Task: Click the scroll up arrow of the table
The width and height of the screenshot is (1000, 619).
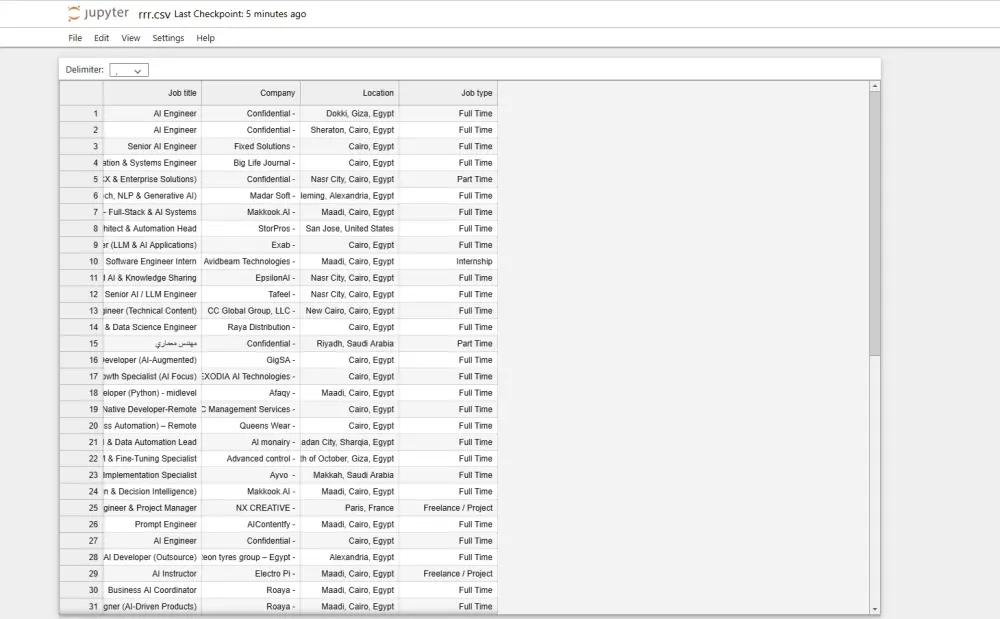Action: pyautogui.click(x=875, y=85)
